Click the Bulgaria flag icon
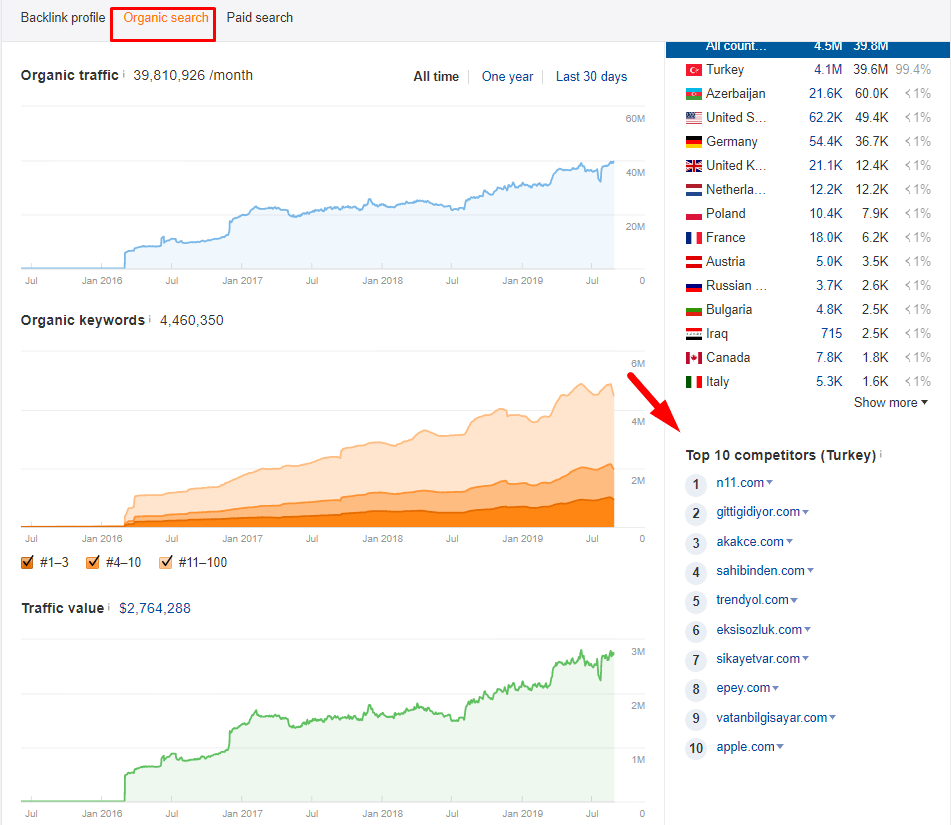 [694, 310]
